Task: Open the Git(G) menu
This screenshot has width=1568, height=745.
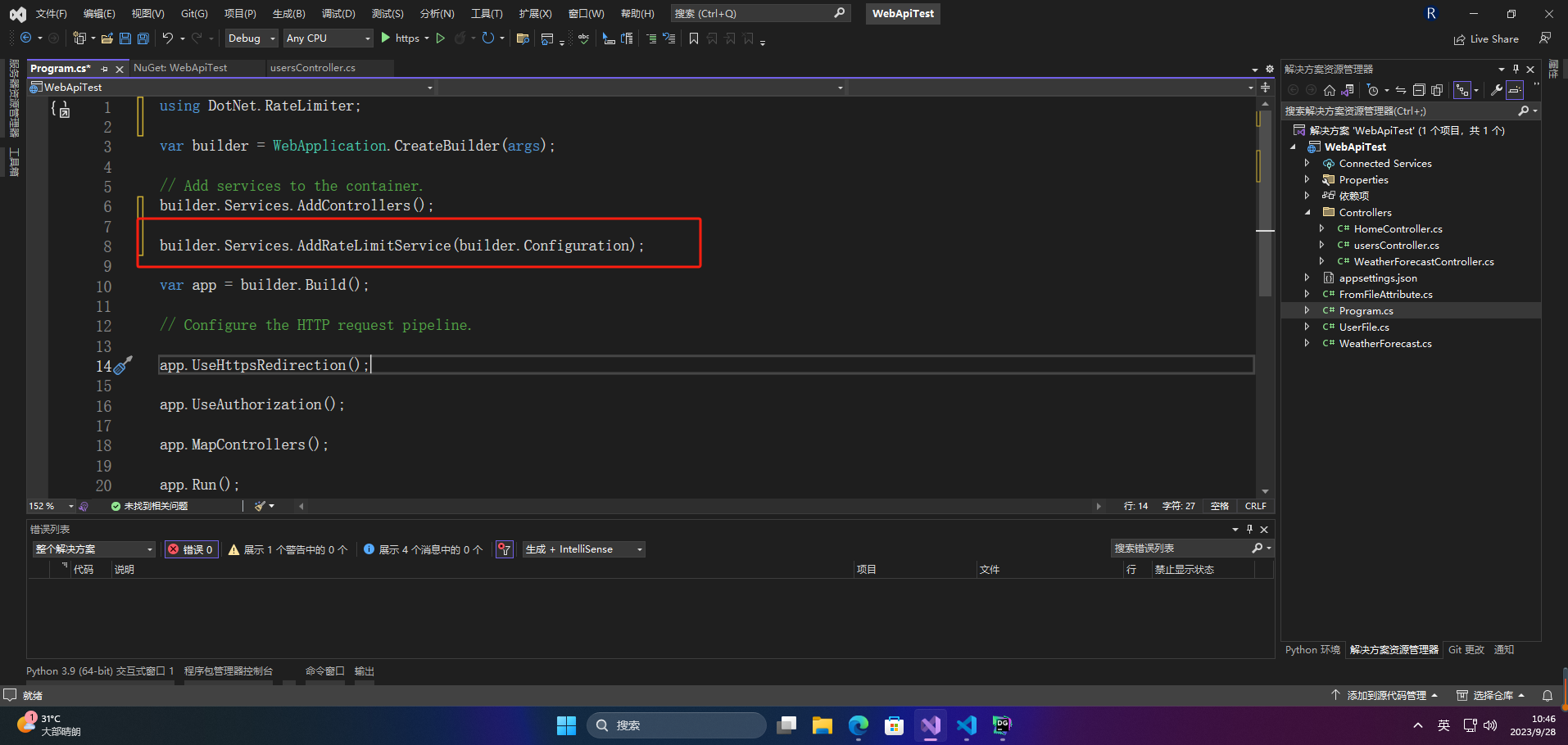Action: pyautogui.click(x=194, y=14)
